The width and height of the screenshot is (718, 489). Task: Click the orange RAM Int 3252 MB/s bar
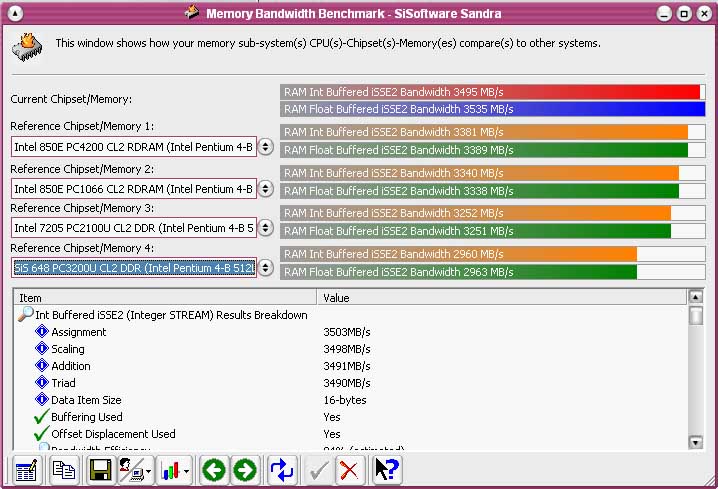(492, 213)
